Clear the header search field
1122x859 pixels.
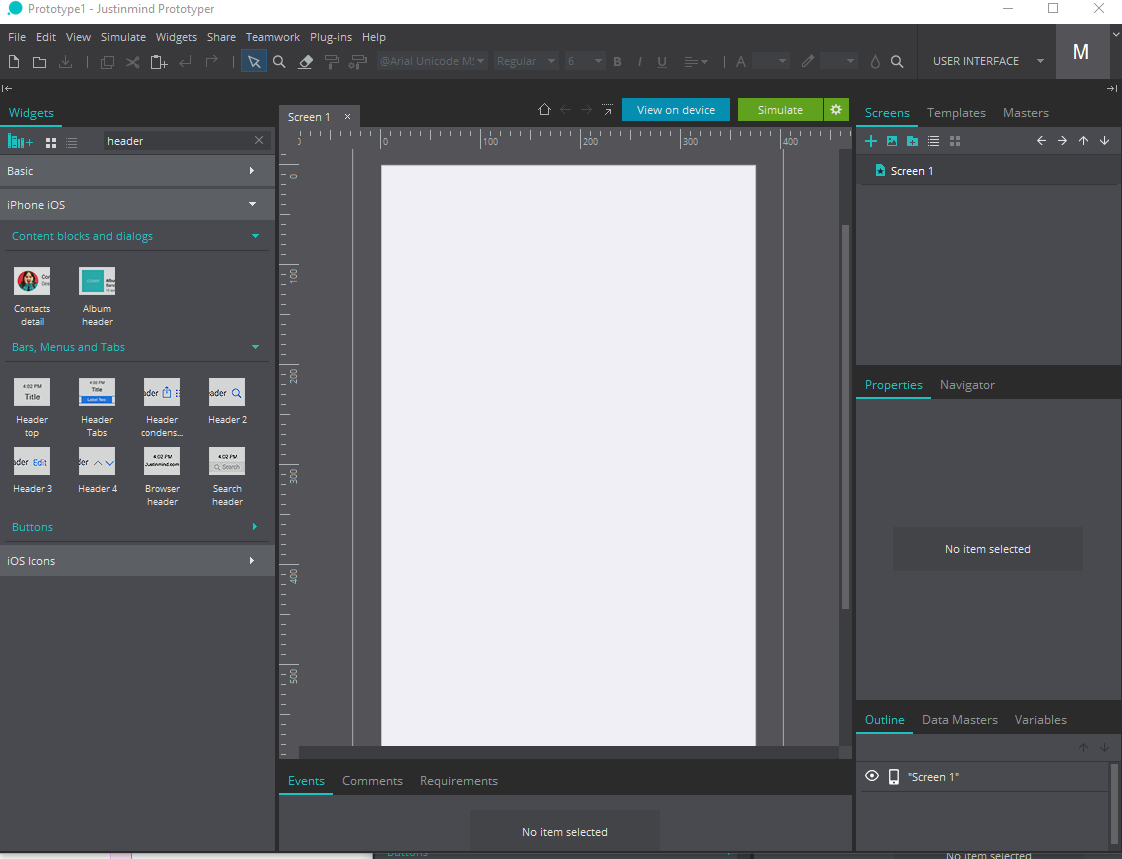pos(259,141)
